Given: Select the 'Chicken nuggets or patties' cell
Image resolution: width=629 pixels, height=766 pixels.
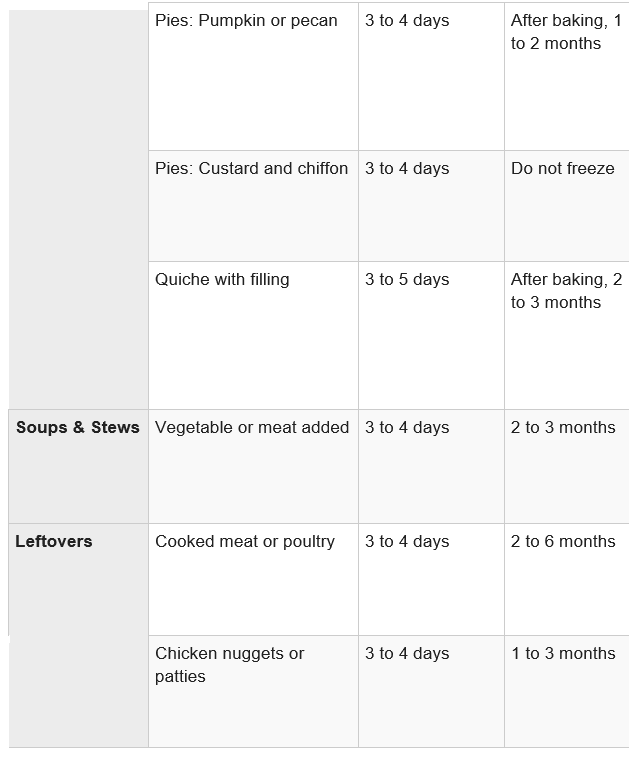Looking at the screenshot, I should click(x=253, y=692).
